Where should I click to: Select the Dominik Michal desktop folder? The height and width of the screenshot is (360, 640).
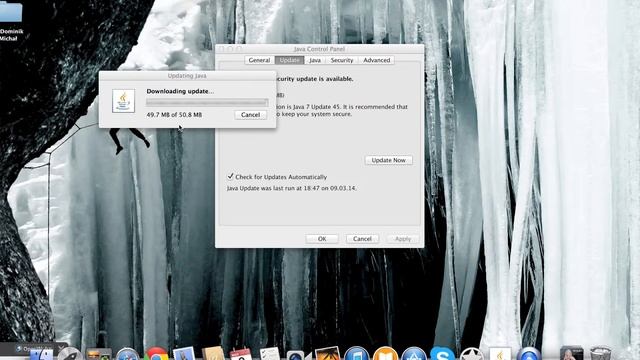tap(11, 20)
